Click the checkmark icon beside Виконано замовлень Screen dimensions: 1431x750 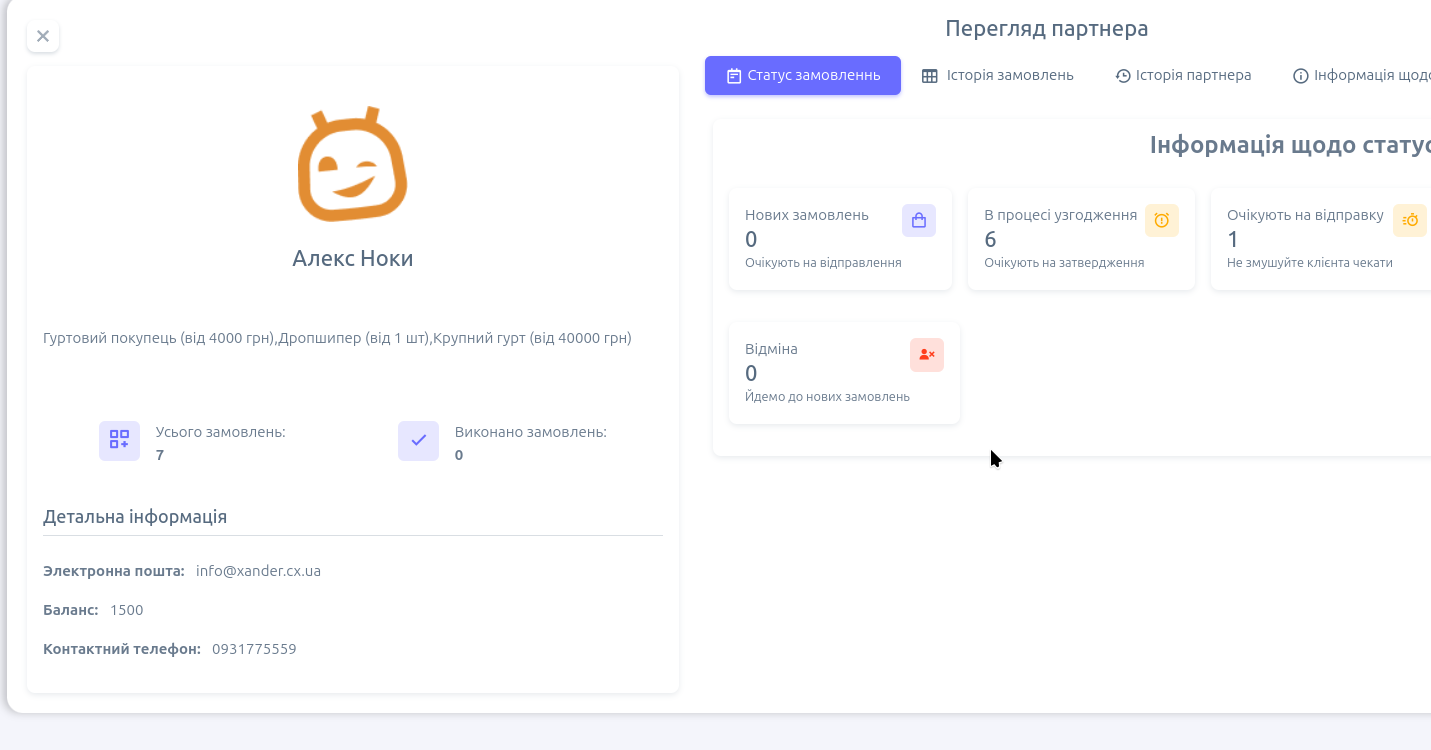418,440
